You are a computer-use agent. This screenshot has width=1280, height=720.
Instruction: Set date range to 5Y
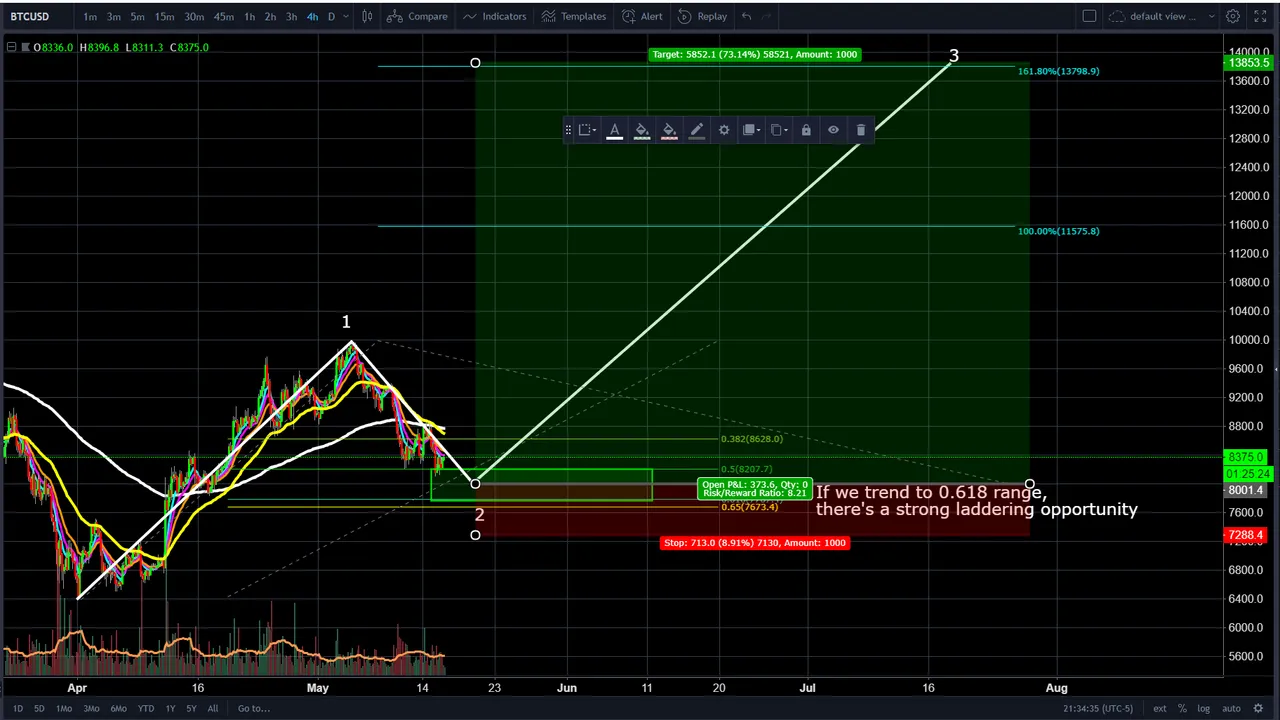[191, 708]
